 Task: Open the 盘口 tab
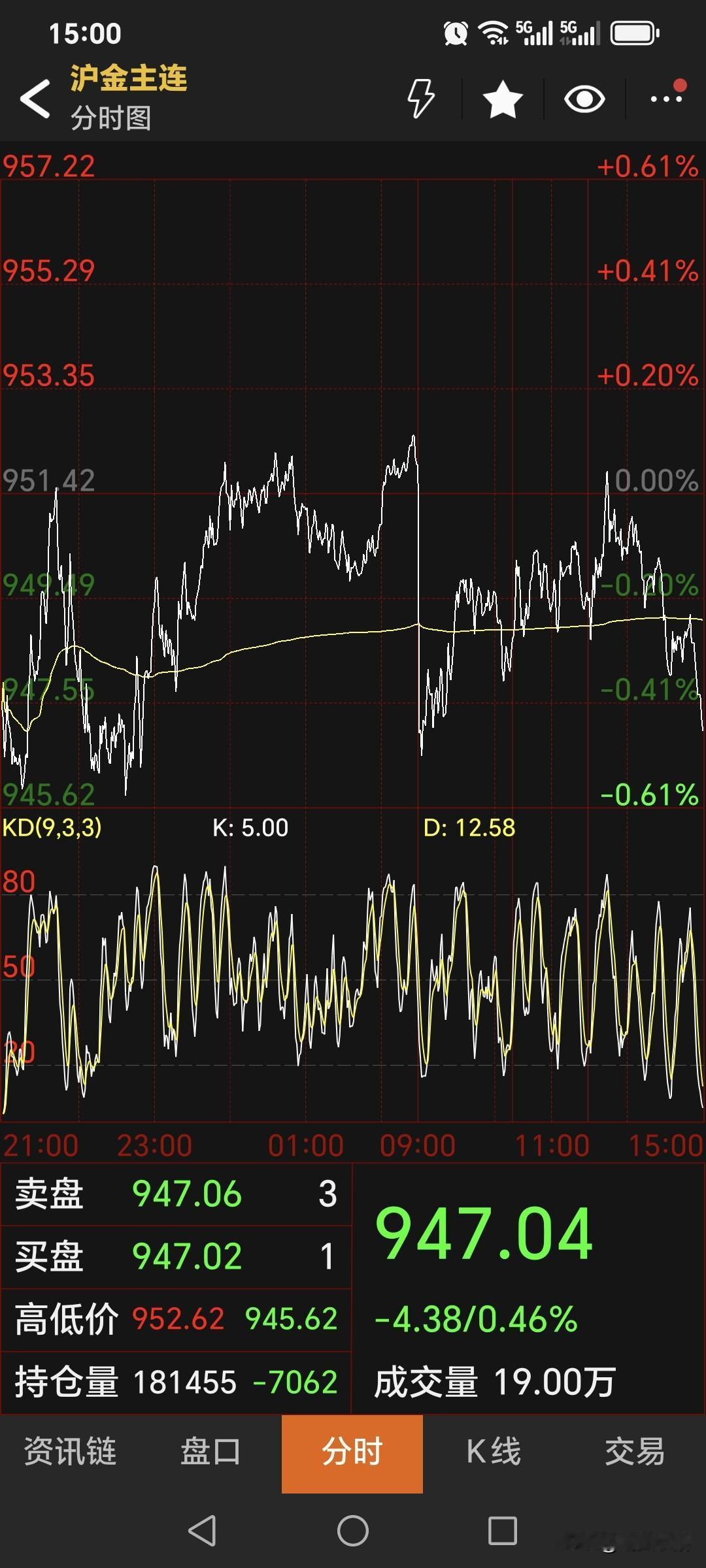[x=211, y=1451]
